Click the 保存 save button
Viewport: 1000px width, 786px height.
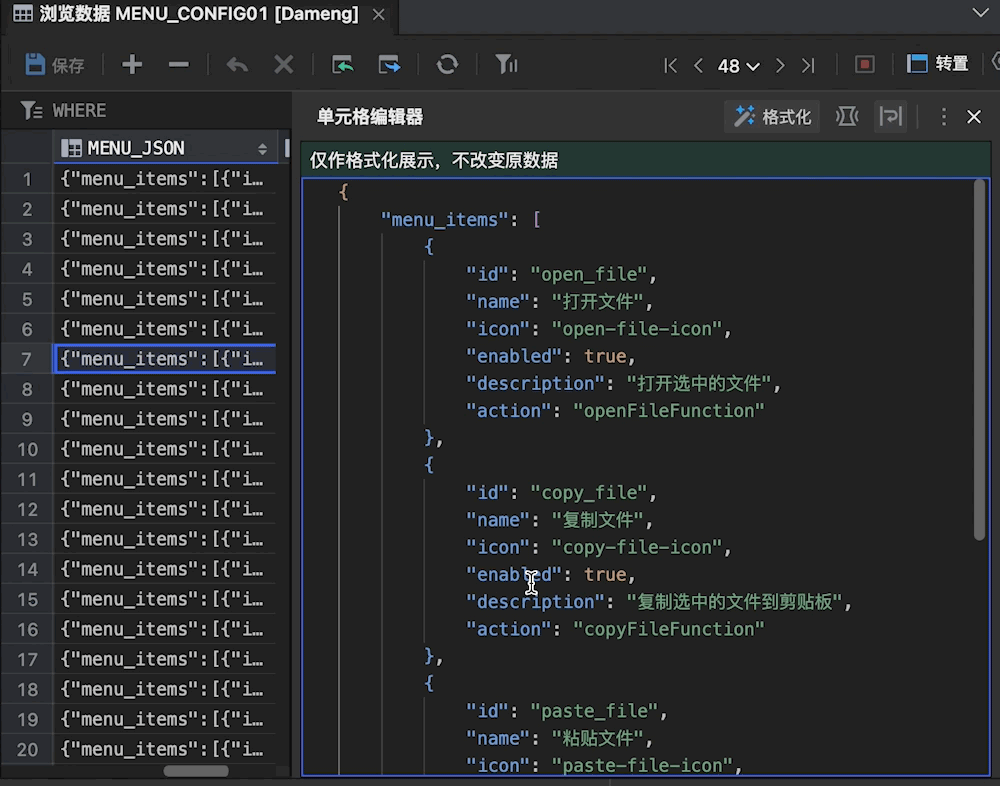55,65
